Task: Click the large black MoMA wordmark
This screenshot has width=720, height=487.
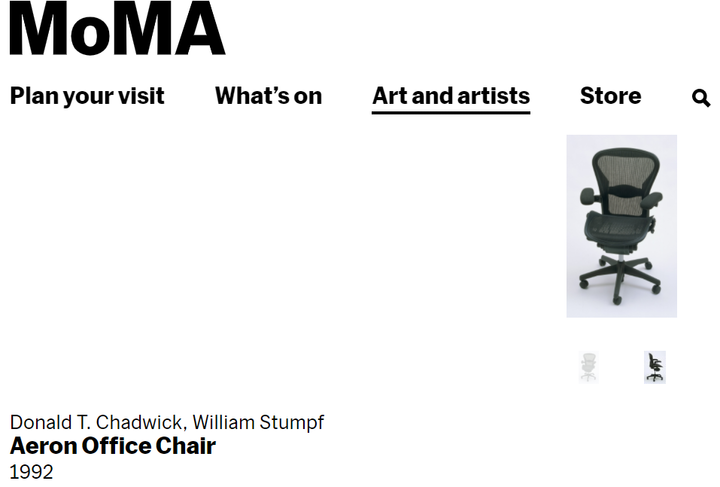Action: (x=118, y=28)
